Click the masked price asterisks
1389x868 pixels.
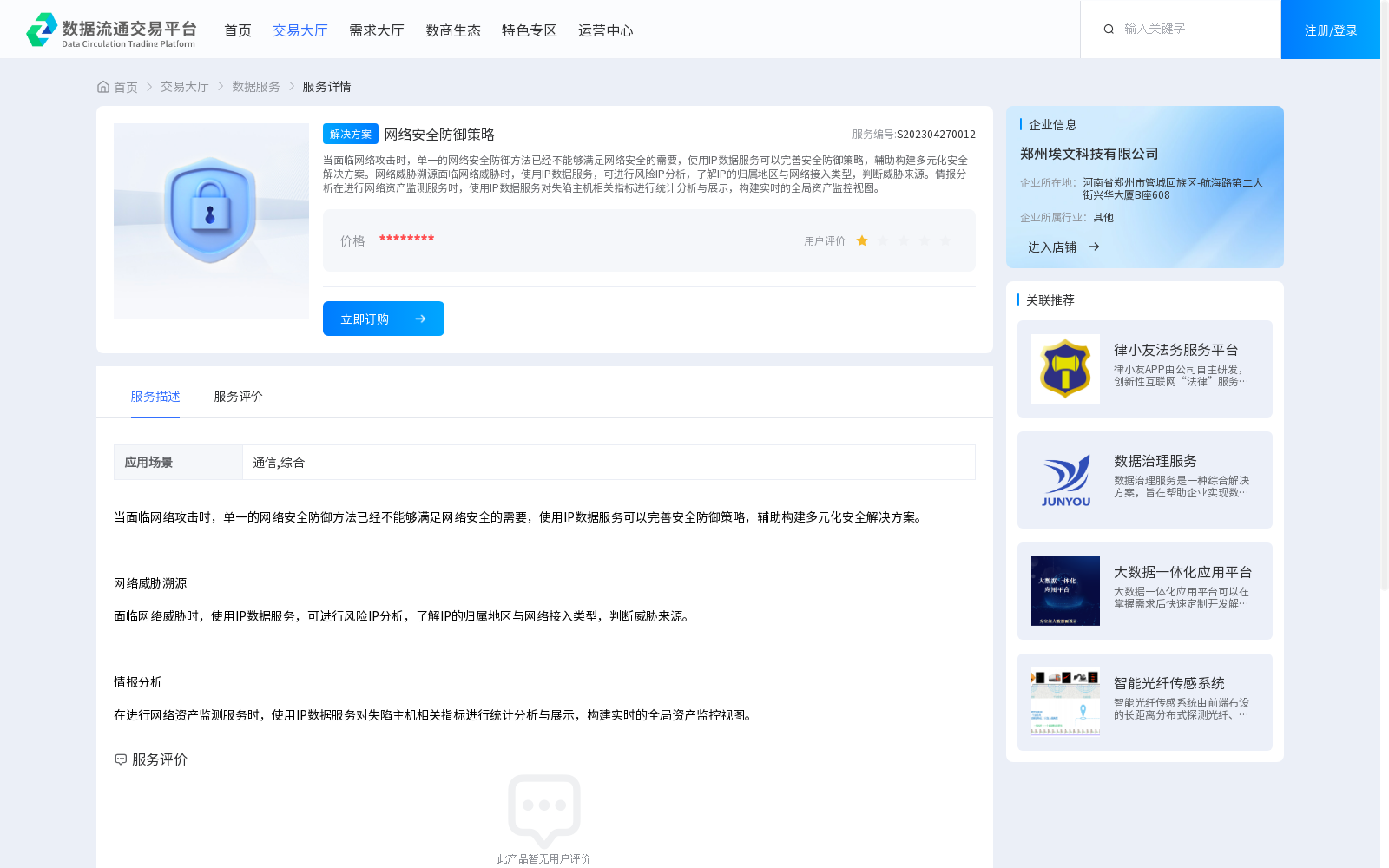coord(406,239)
